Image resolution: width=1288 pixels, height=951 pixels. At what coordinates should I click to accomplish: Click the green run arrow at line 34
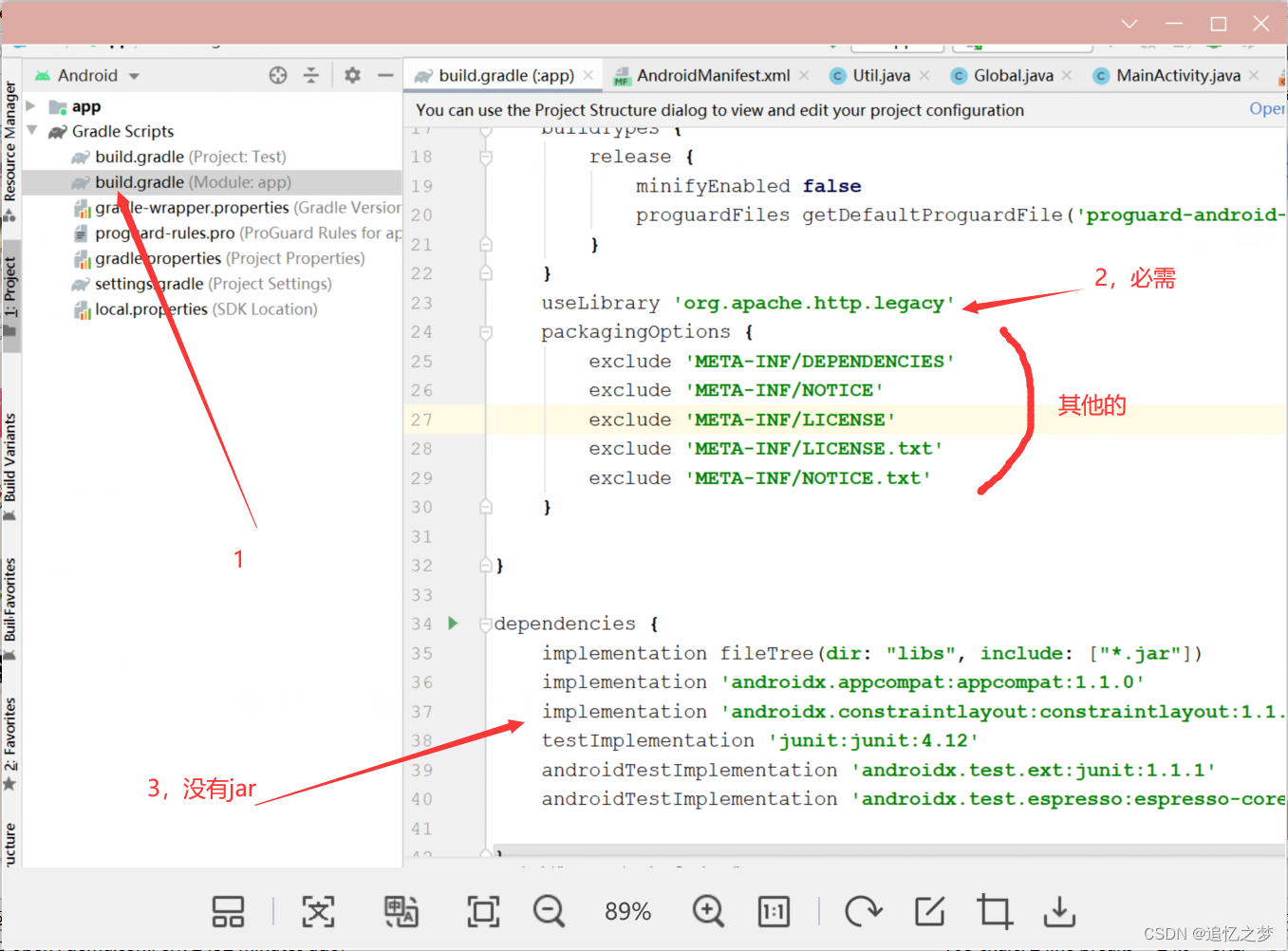pyautogui.click(x=453, y=624)
